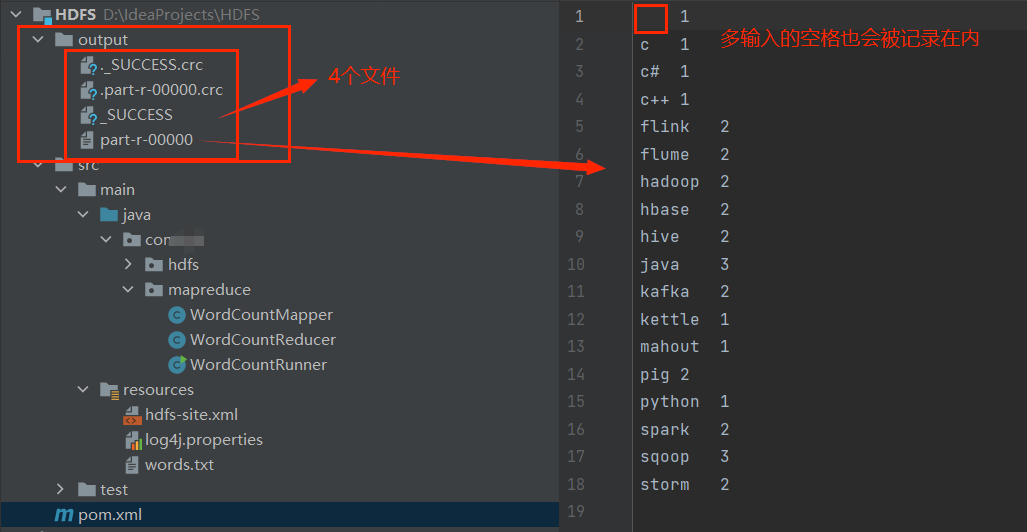This screenshot has width=1027, height=532.
Task: Open hdfs-site.xml in resources
Action: click(191, 415)
